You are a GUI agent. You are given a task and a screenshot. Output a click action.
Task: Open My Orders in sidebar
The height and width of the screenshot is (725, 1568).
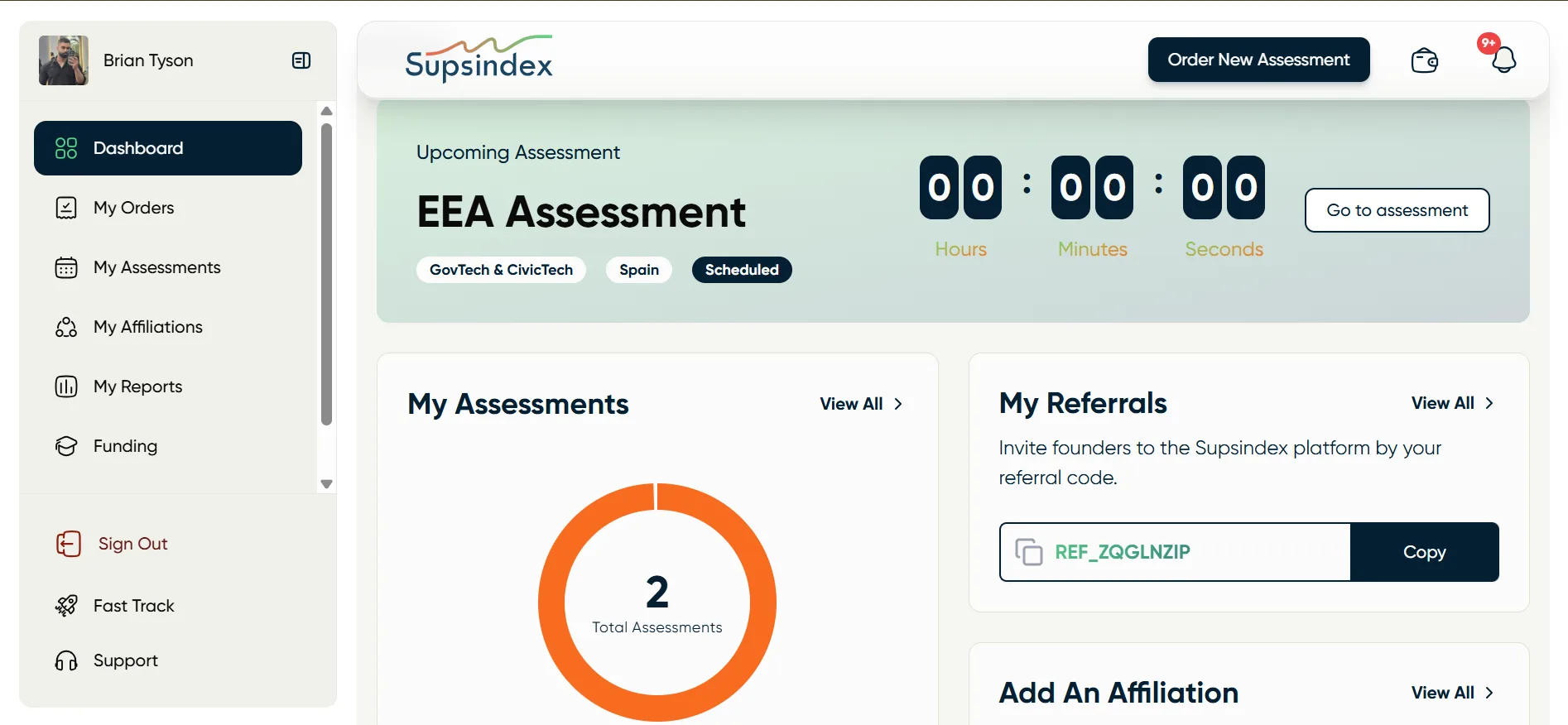168,208
